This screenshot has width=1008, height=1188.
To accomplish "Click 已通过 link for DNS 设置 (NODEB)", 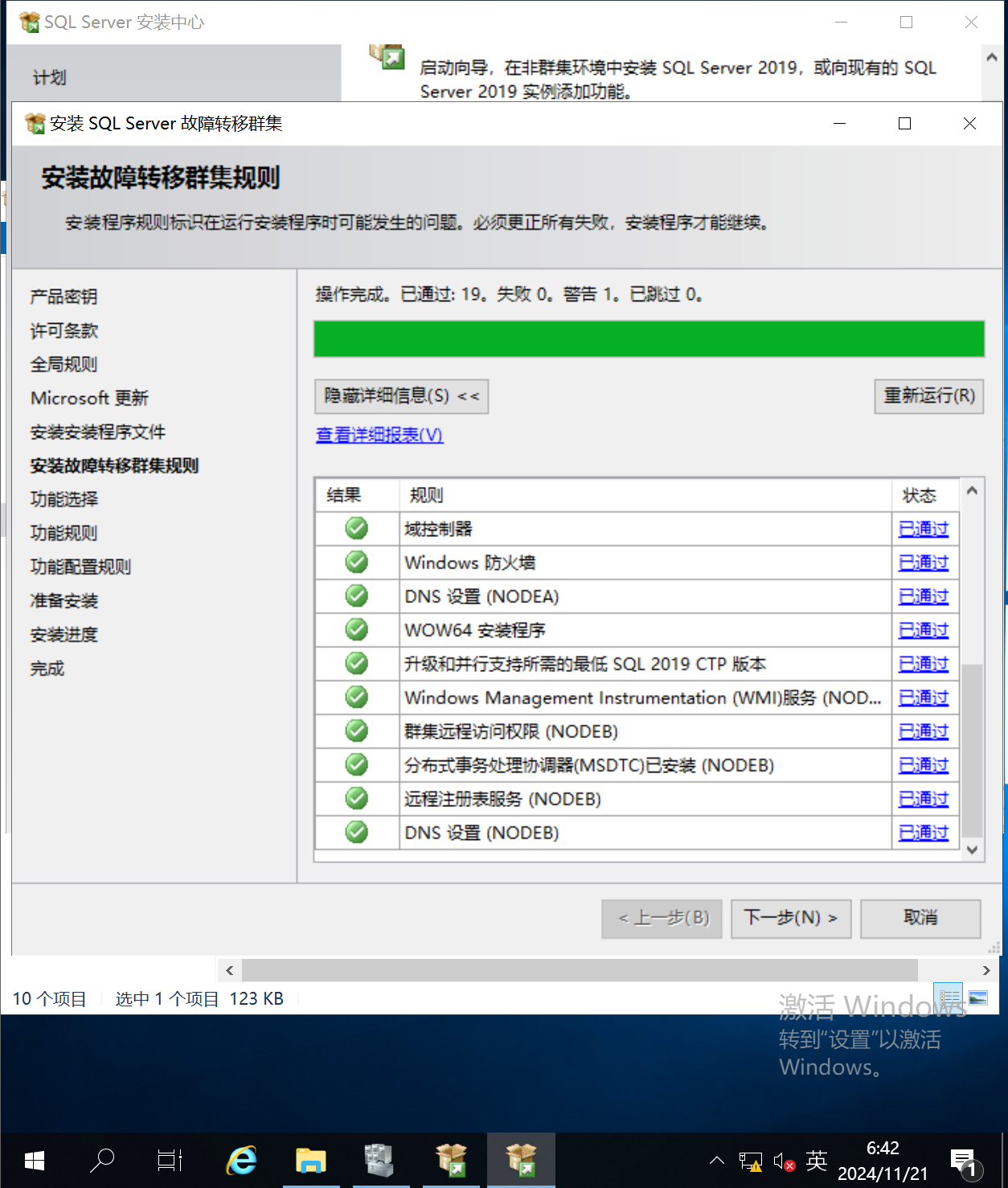I will pos(924,833).
